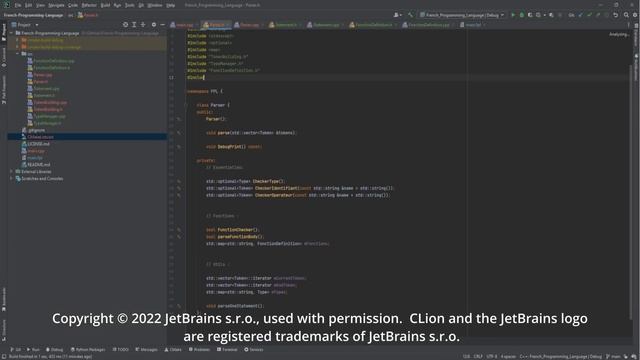The width and height of the screenshot is (640, 360).
Task: Expand External Libraries node
Action: pyautogui.click(x=11, y=172)
